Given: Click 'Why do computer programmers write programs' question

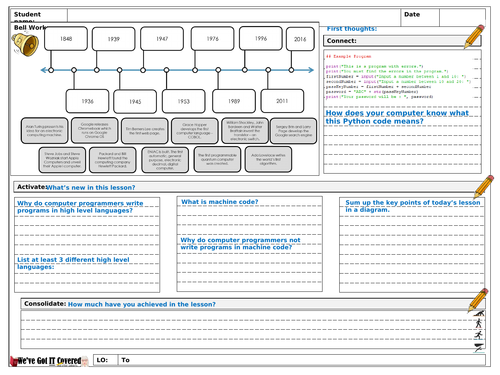Looking at the screenshot, I should click(80, 207).
